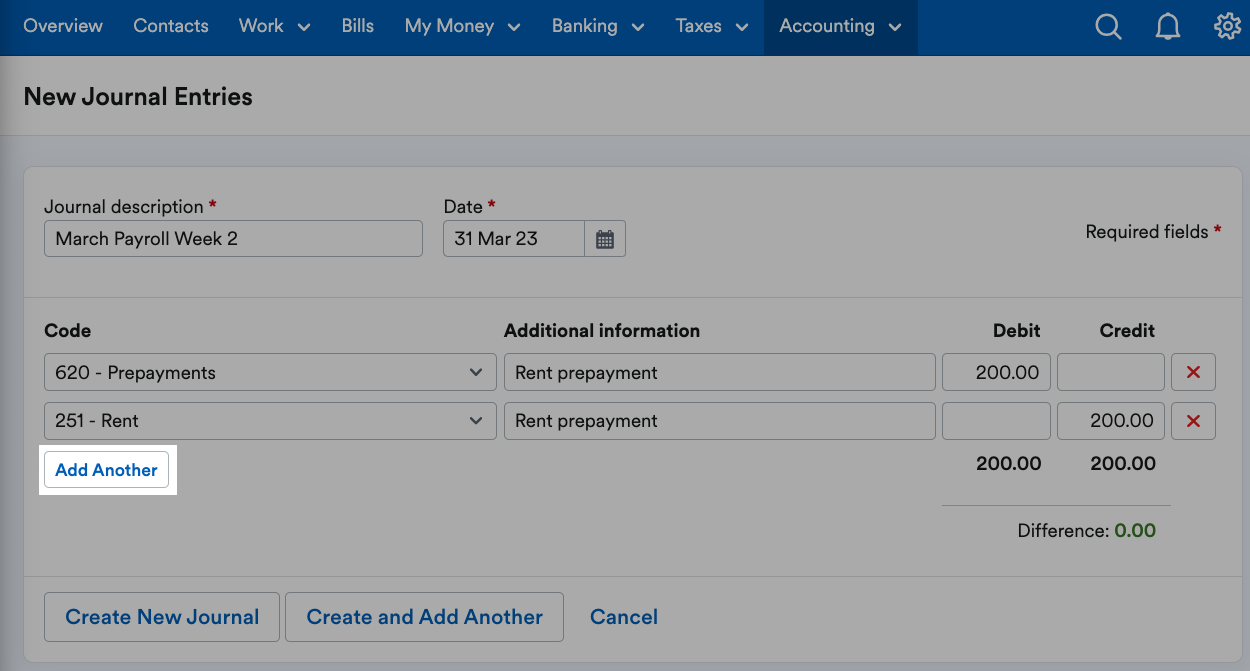The image size is (1250, 671).
Task: View notifications bell icon
Action: [1167, 27]
